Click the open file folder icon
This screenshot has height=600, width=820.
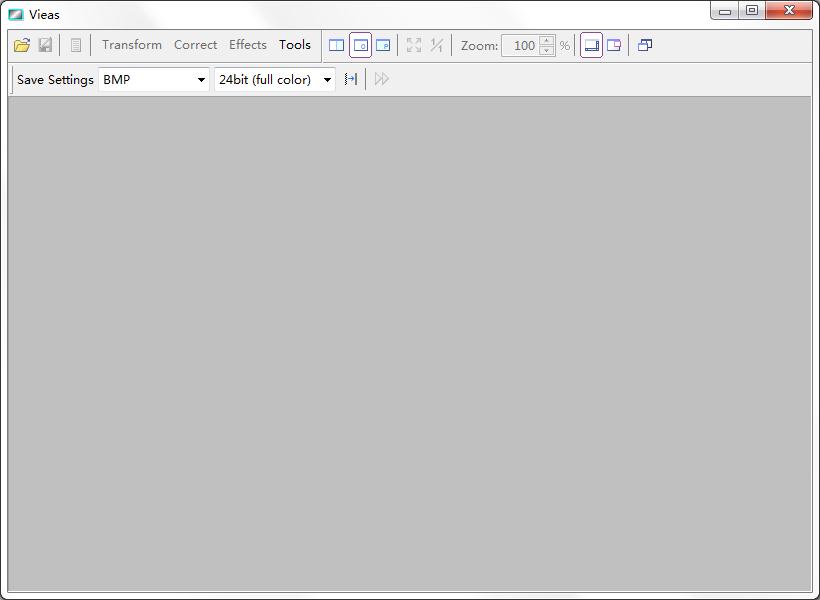[22, 45]
